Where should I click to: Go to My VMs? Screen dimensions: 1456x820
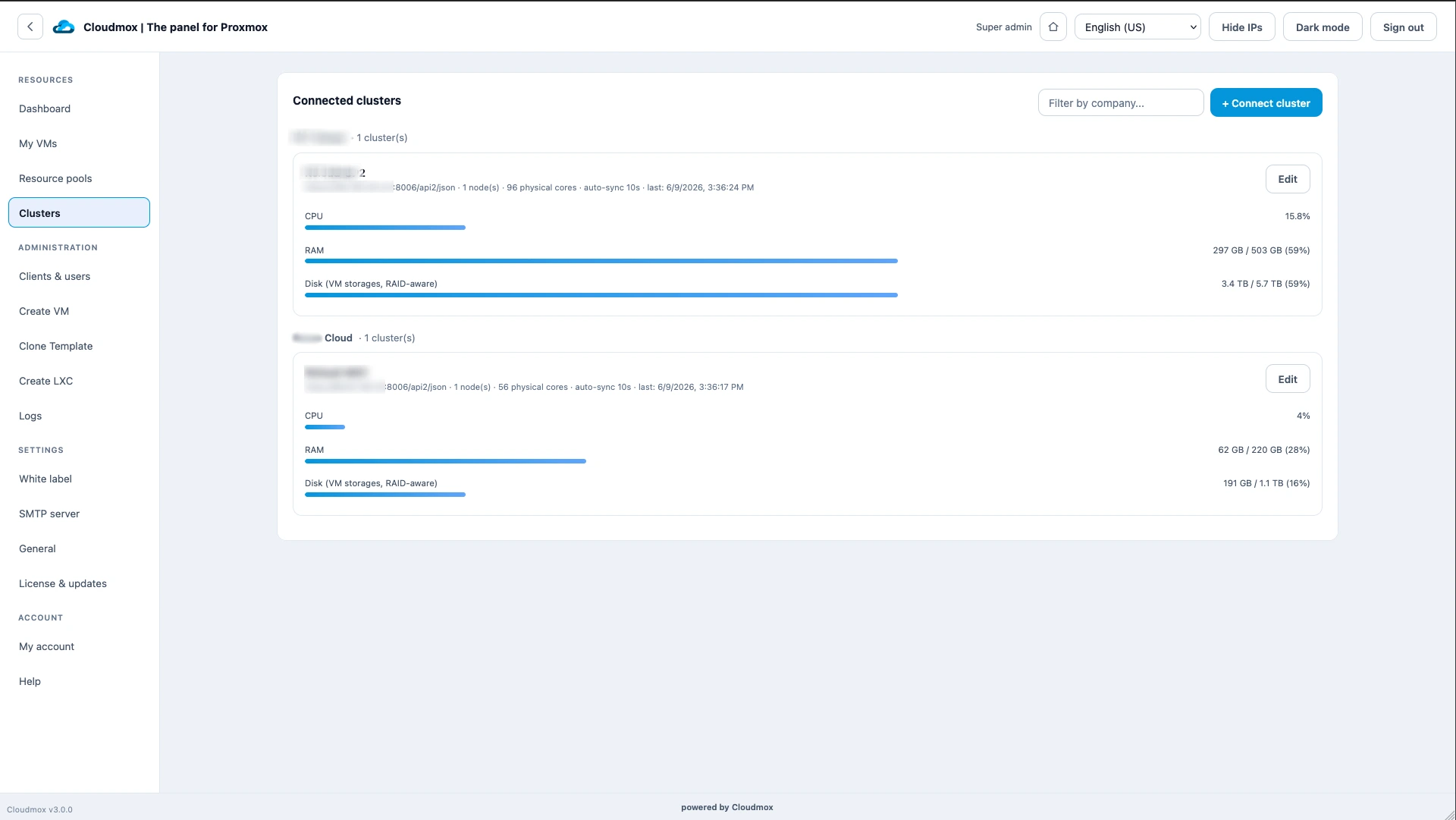click(x=79, y=143)
